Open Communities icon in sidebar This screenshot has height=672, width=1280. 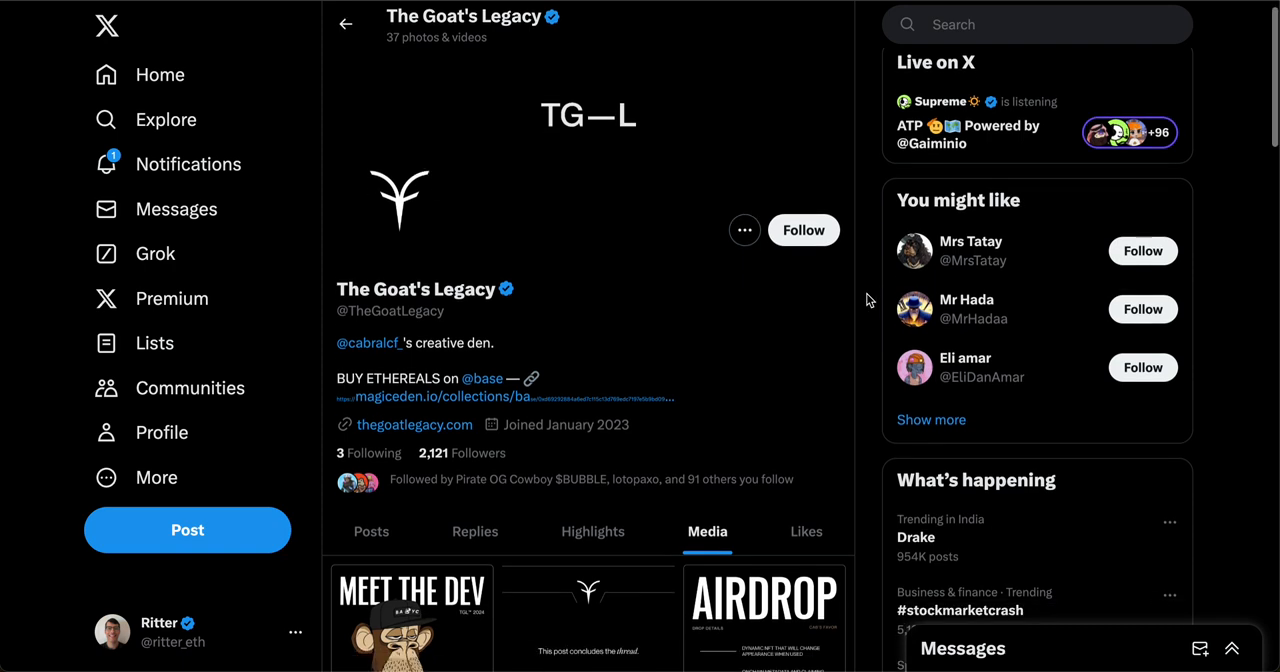(x=106, y=388)
